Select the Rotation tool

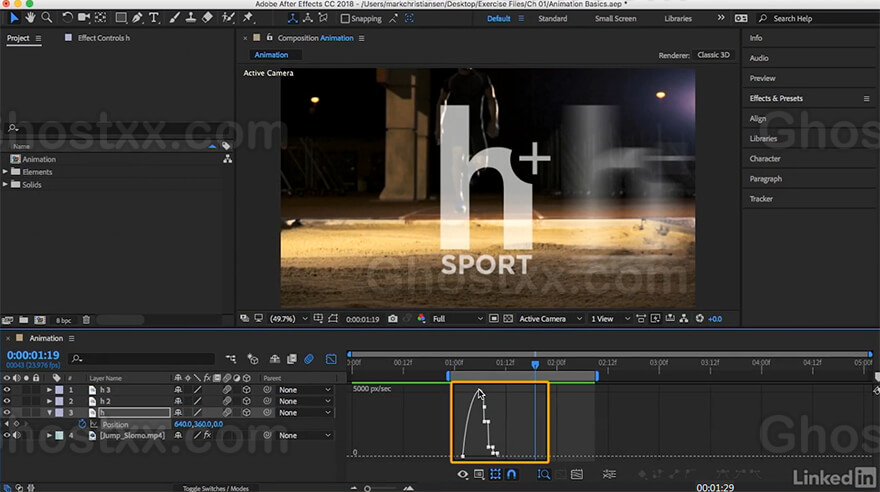click(67, 18)
